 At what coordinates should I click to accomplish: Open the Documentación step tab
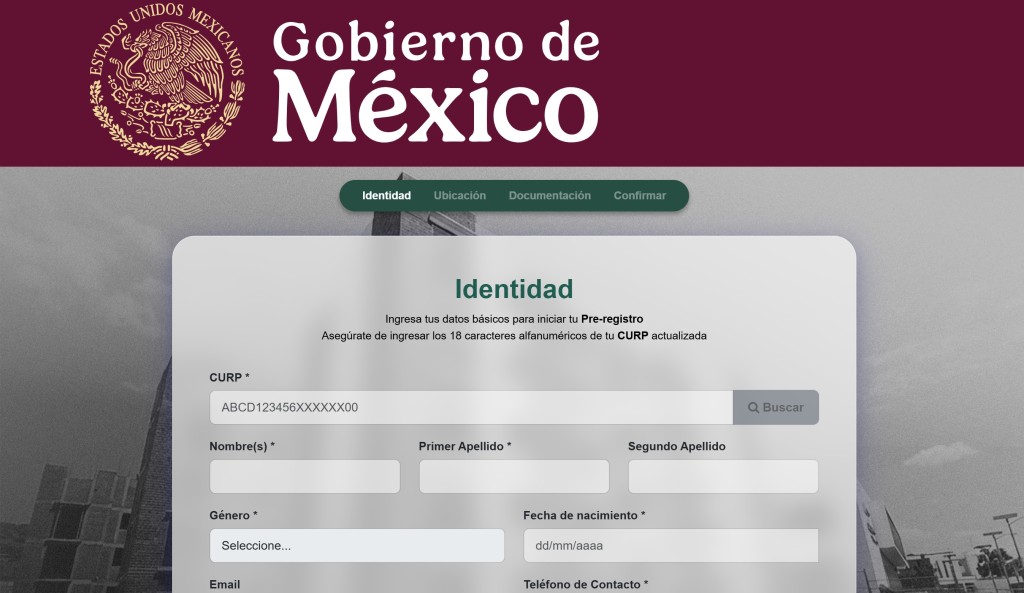click(549, 195)
